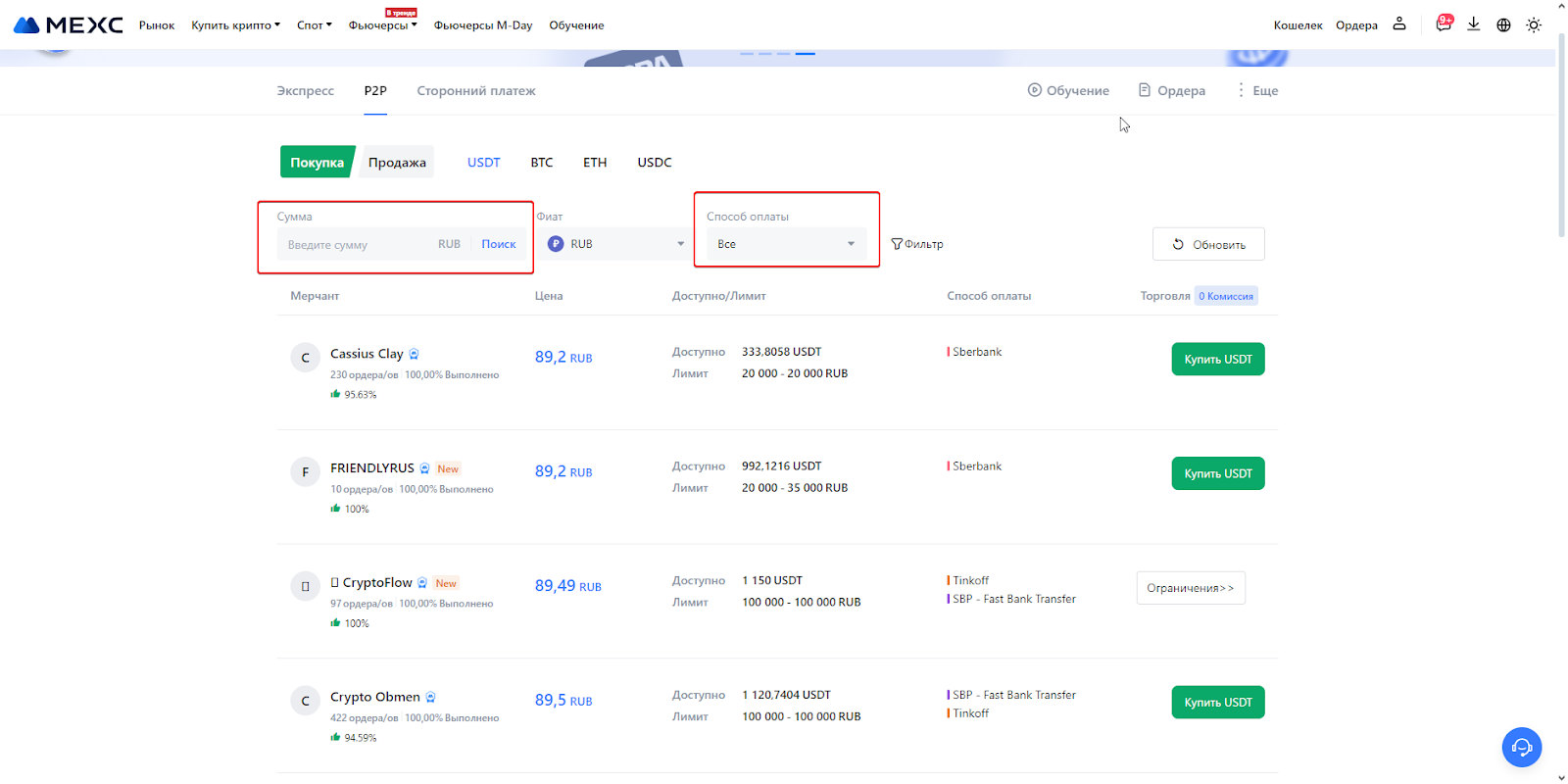The height and width of the screenshot is (784, 1568).
Task: Expand the Купить крипто menu
Action: click(x=235, y=25)
